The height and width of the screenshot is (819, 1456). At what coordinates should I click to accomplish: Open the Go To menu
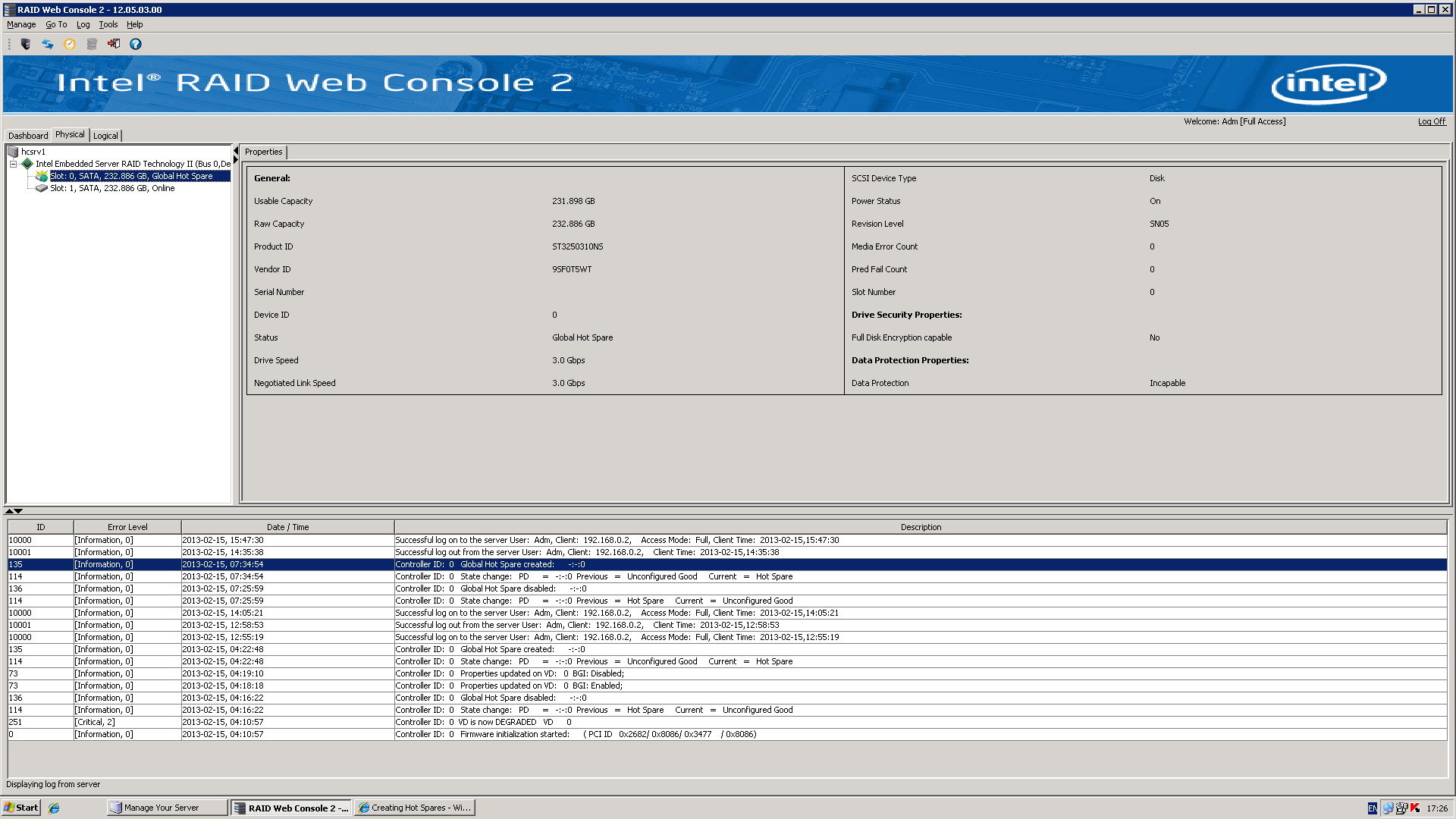point(56,24)
